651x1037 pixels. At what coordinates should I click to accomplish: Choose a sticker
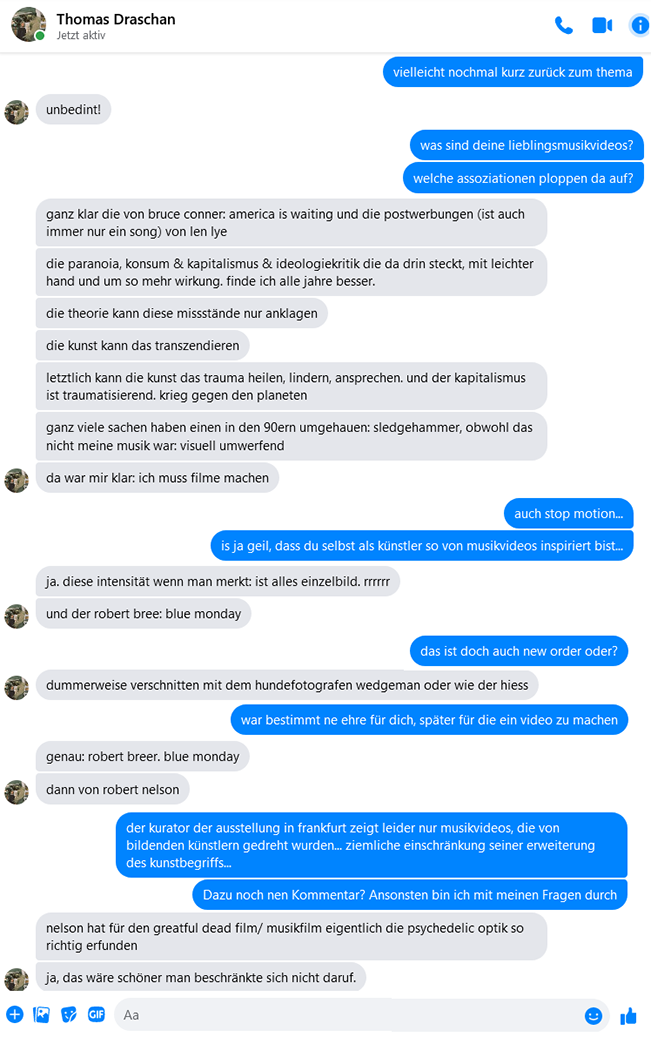69,1015
